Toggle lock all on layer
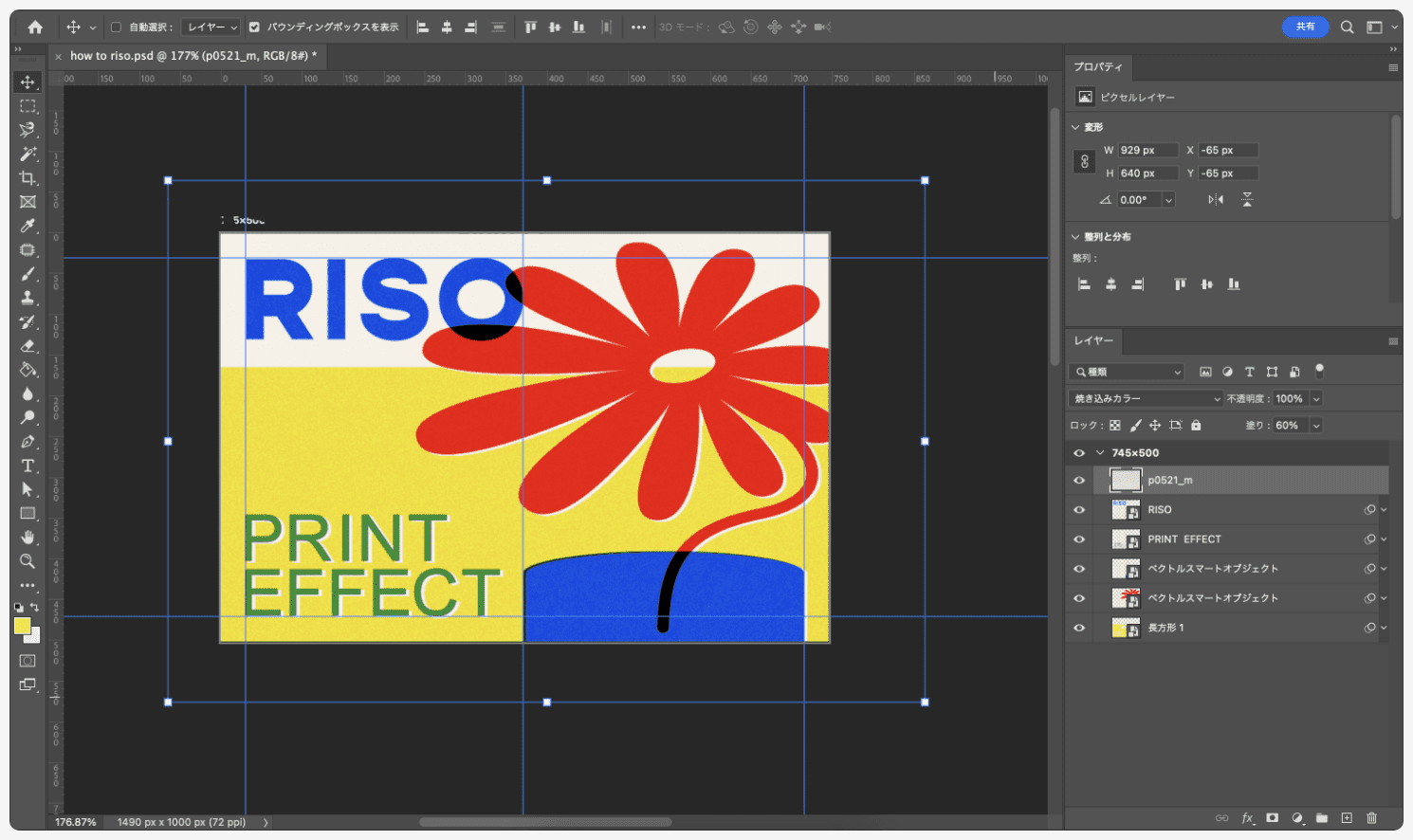 click(x=1196, y=426)
